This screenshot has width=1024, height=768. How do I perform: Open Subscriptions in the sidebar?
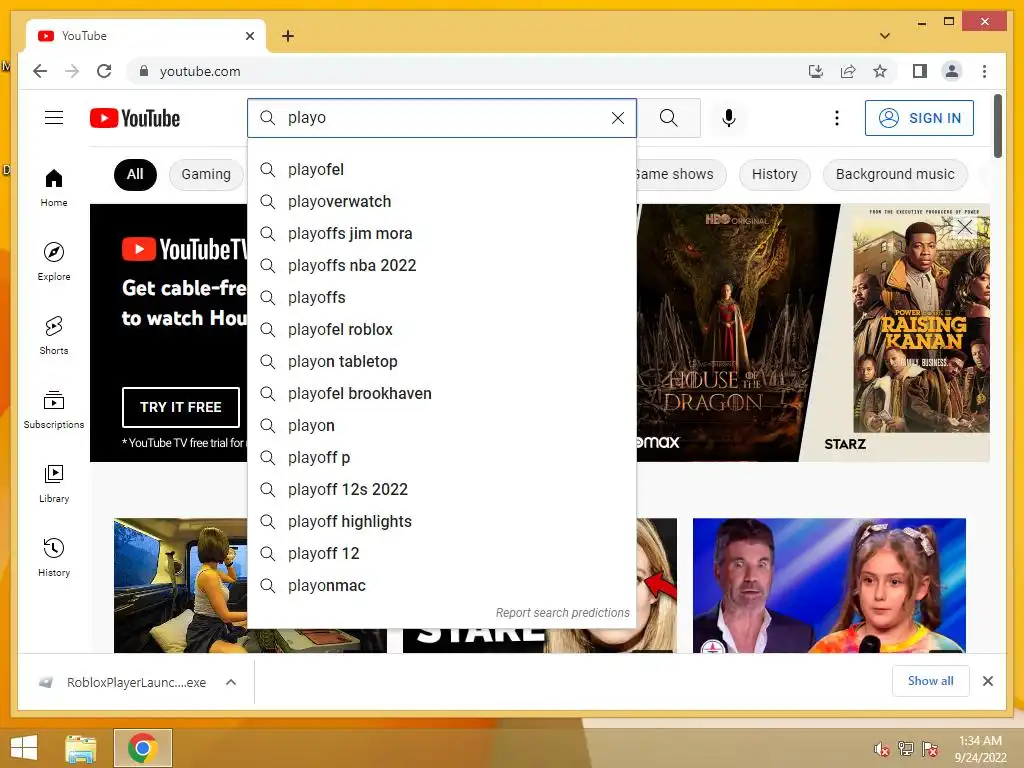(54, 409)
